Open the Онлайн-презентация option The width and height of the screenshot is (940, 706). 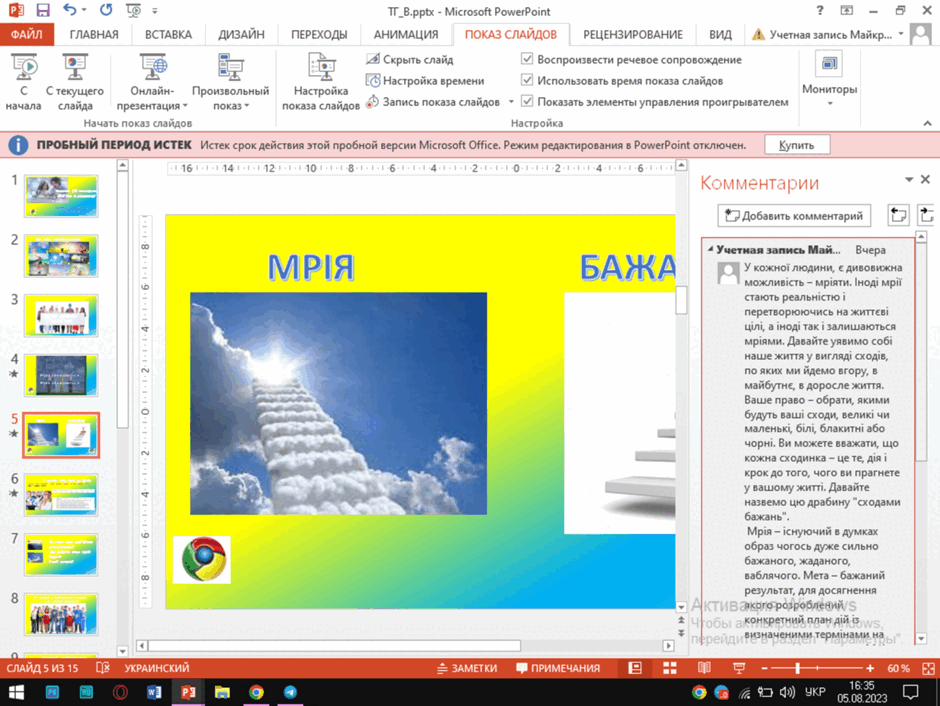click(x=152, y=82)
